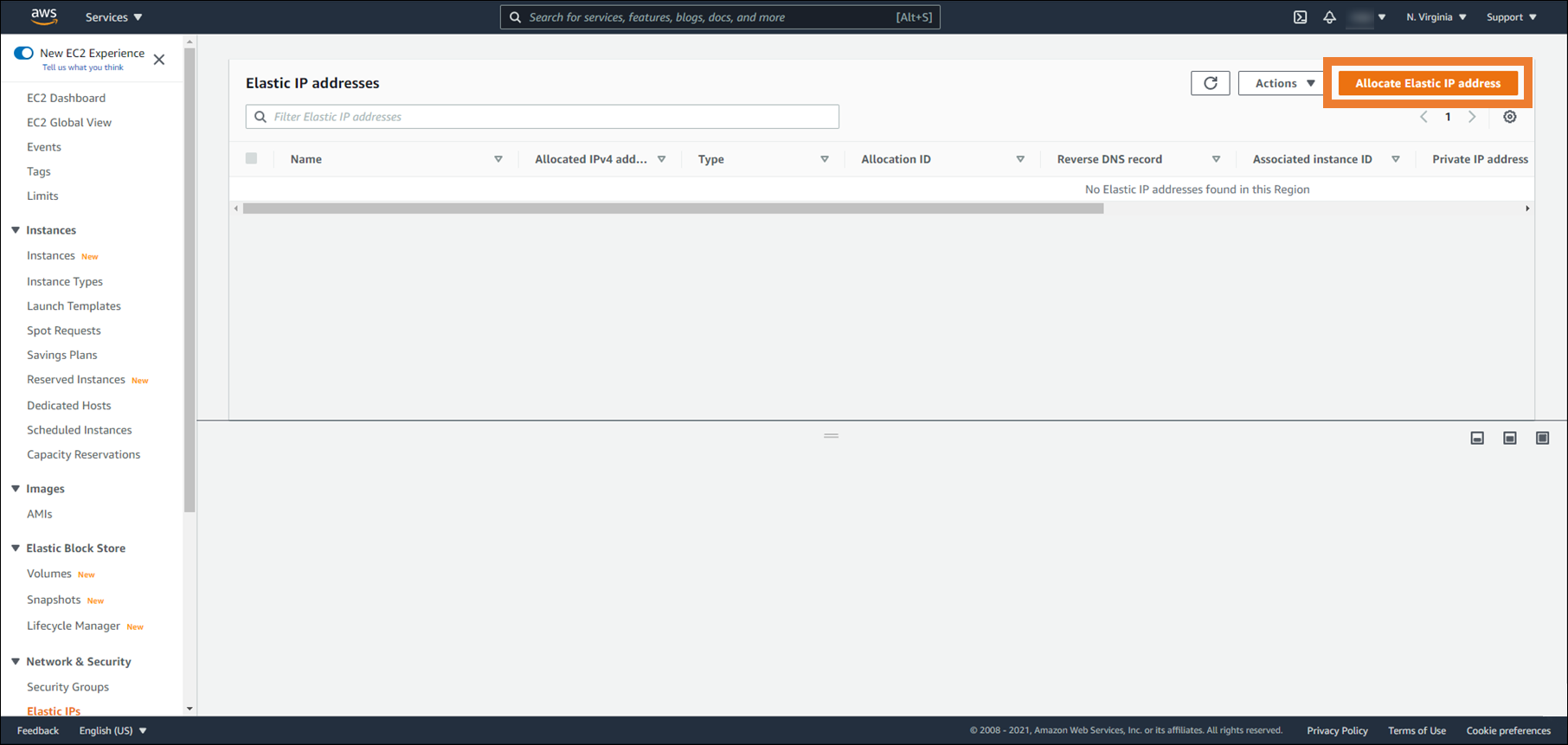Open Spot Requests in sidebar

point(64,331)
